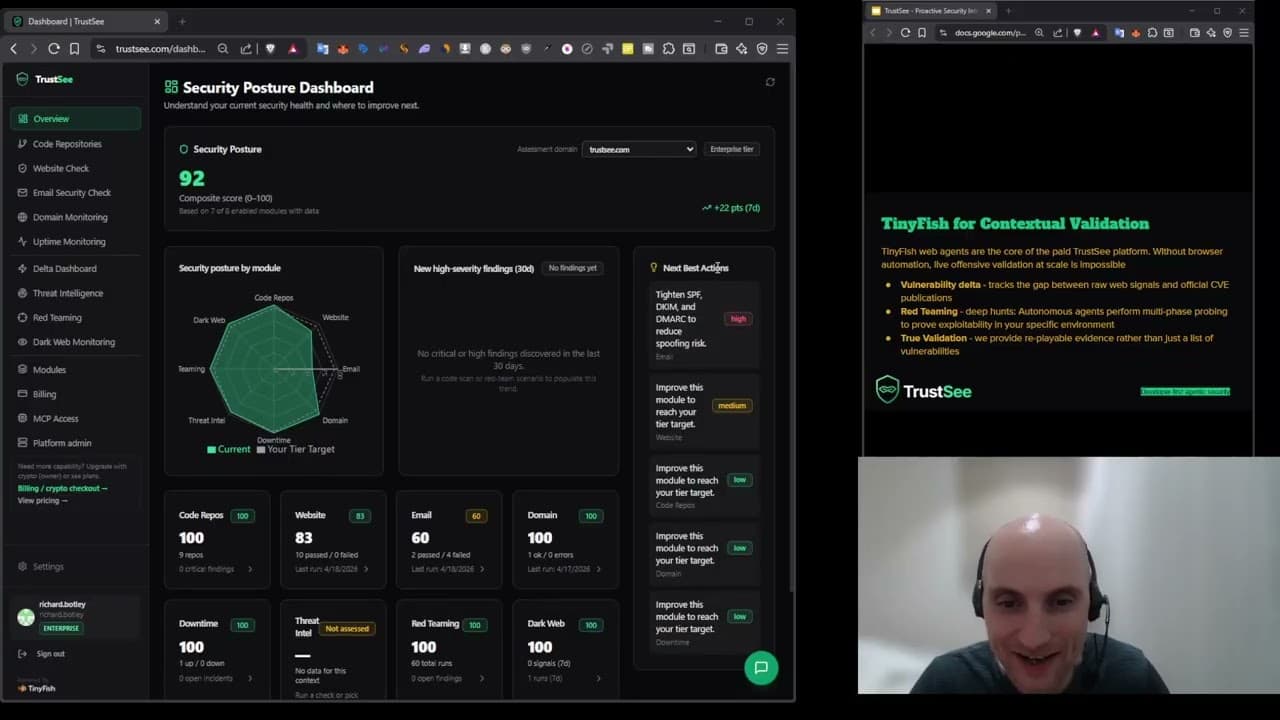Expand the Domain card last-run chevron

(x=599, y=569)
